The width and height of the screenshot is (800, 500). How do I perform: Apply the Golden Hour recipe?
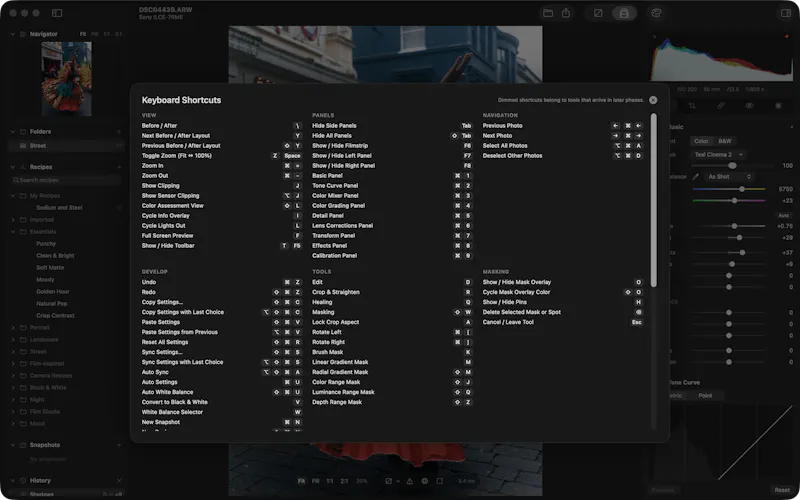coord(53,291)
